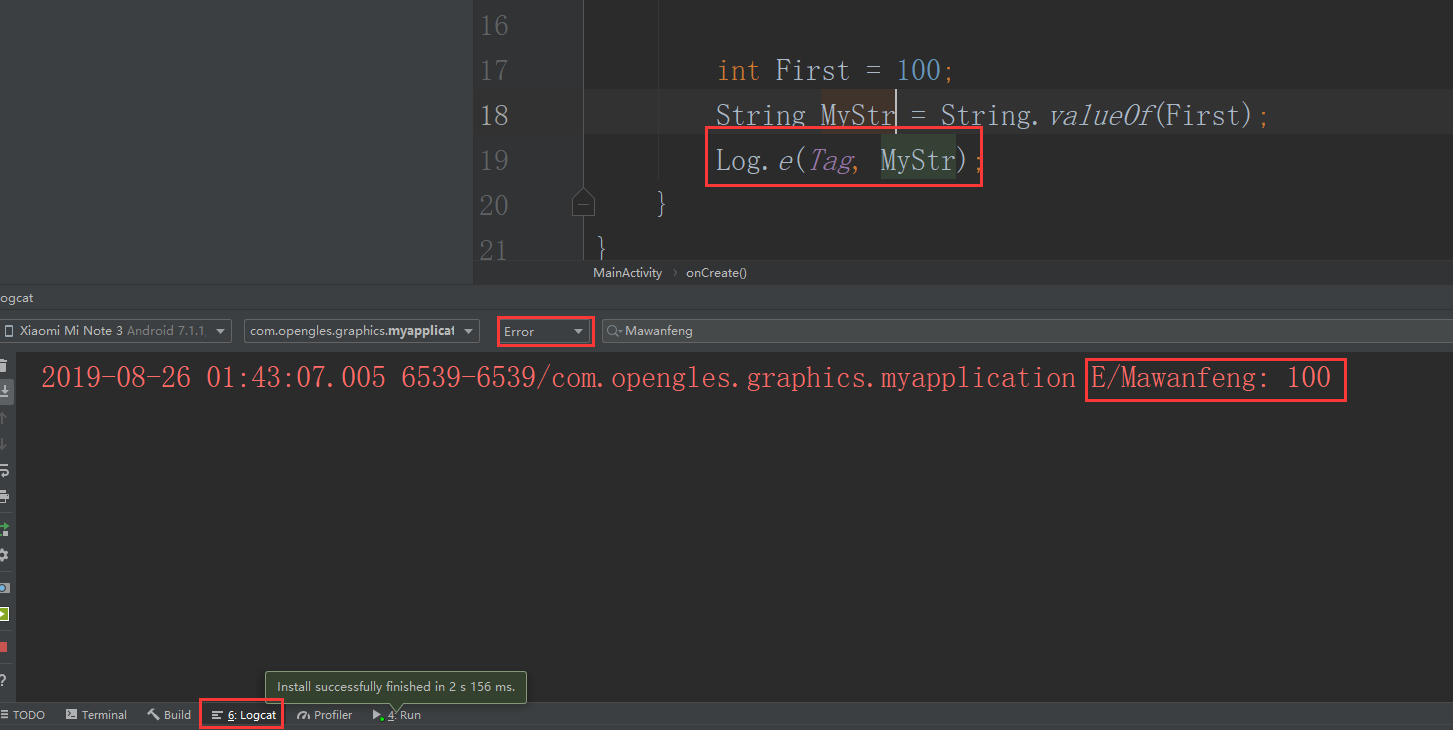This screenshot has width=1453, height=730.
Task: Restart the logcat session
Action: pos(8,528)
